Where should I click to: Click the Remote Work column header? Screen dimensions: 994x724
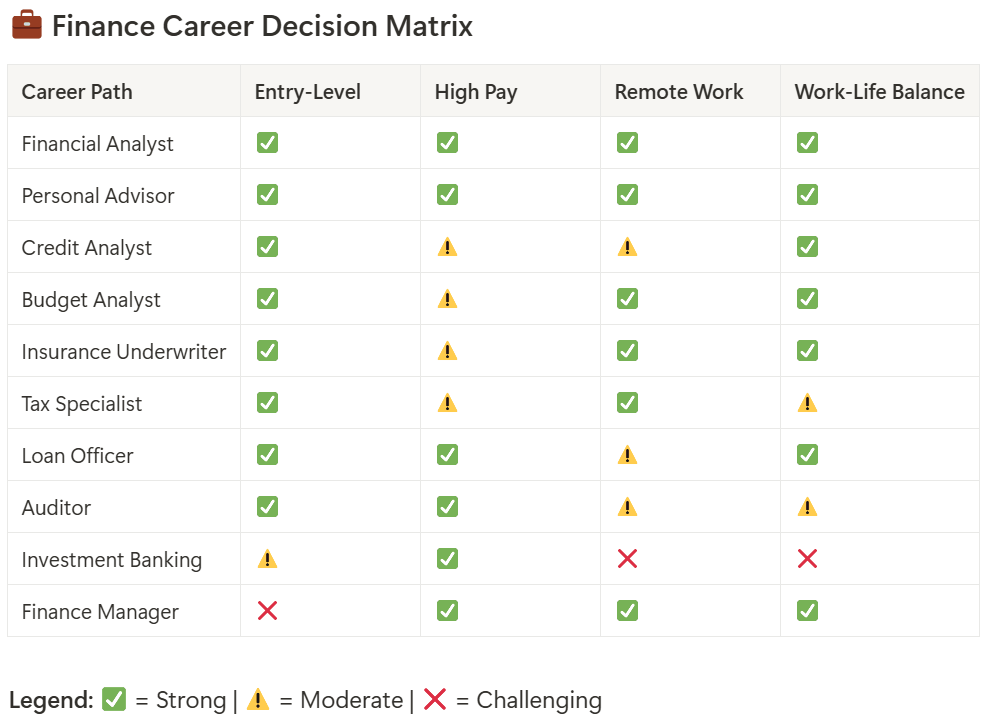pyautogui.click(x=679, y=92)
